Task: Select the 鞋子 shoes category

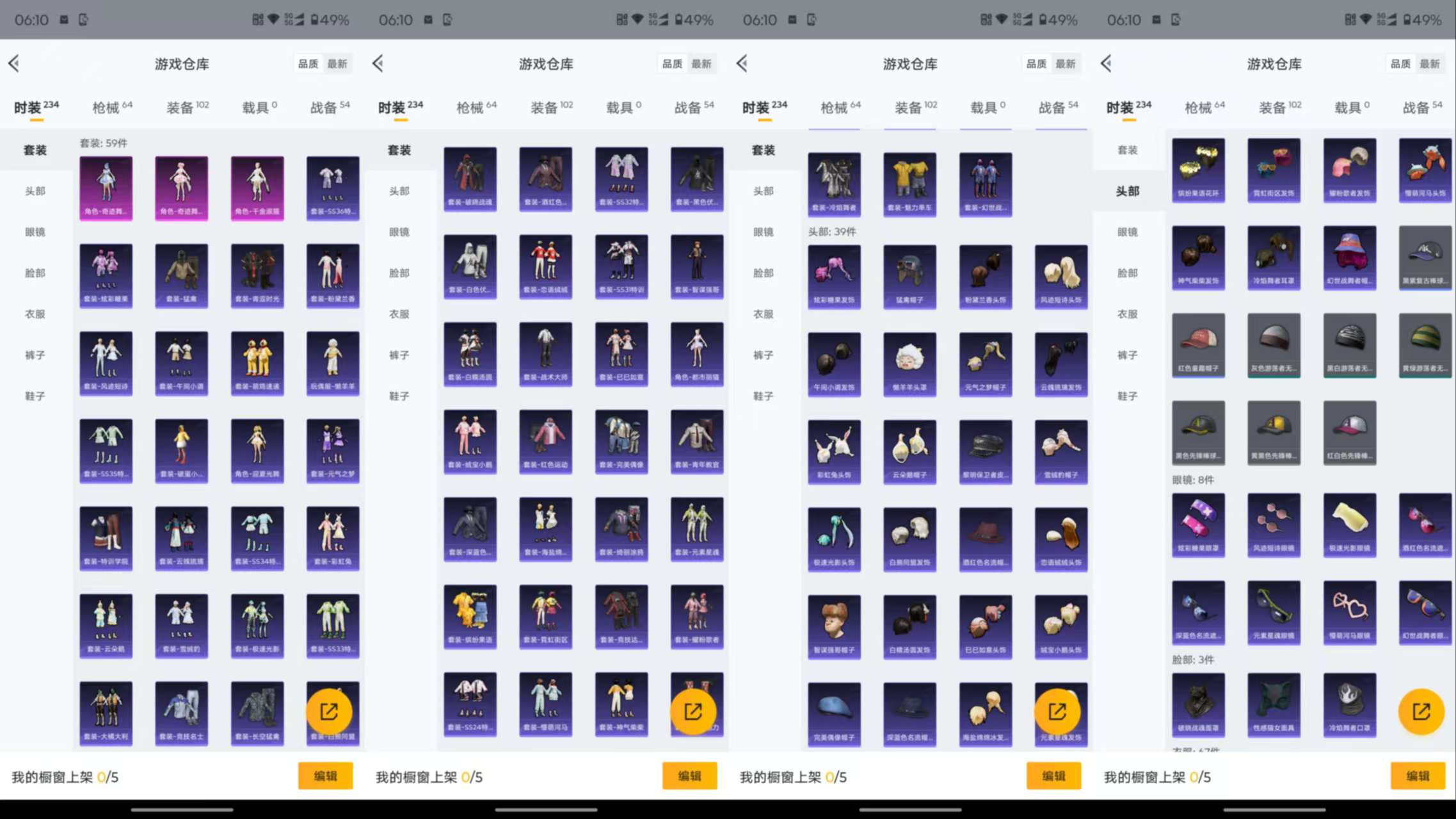Action: point(35,396)
